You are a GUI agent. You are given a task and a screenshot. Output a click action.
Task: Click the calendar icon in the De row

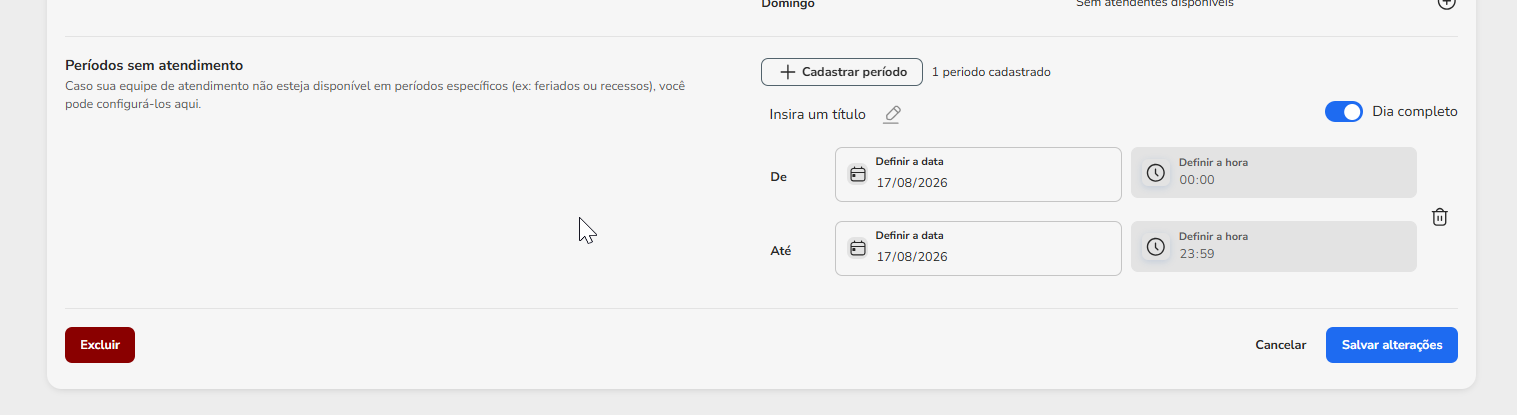857,174
